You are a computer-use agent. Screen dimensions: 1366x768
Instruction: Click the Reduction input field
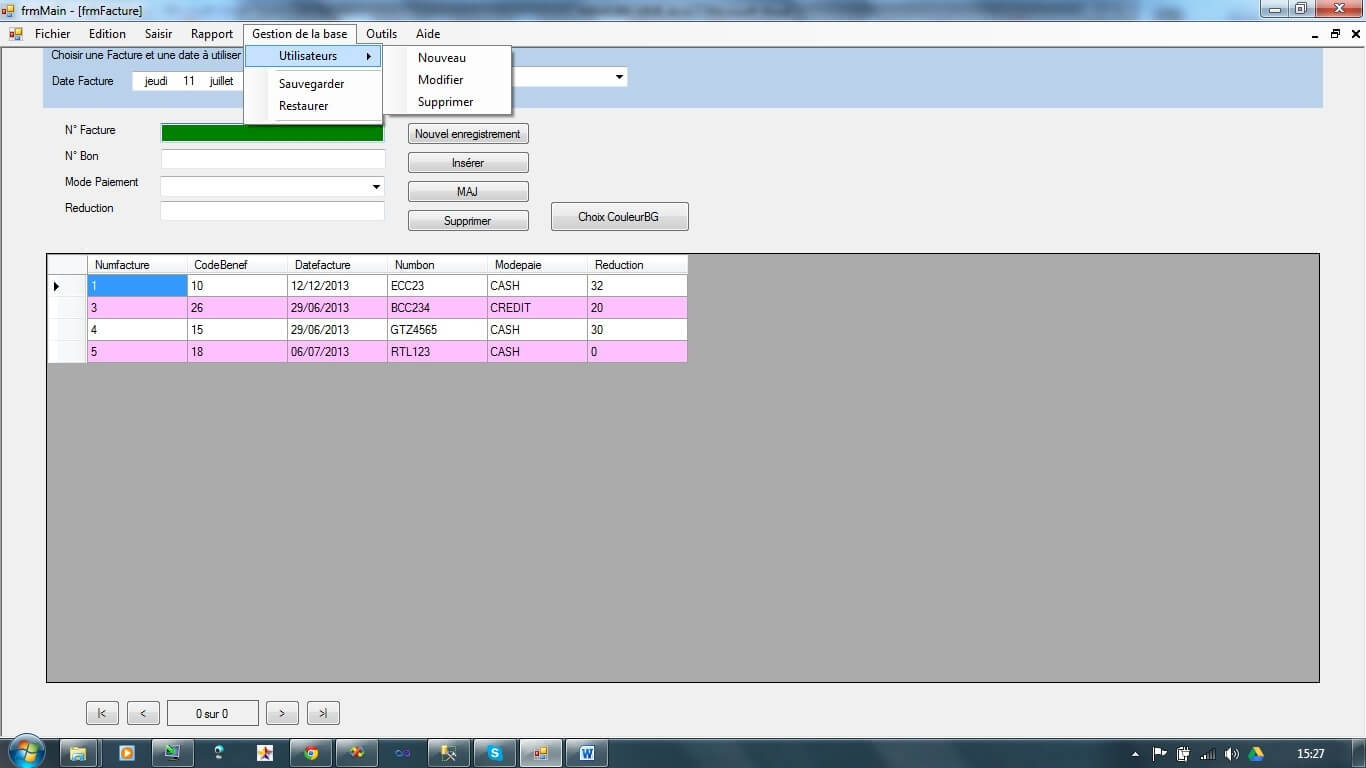click(x=272, y=211)
